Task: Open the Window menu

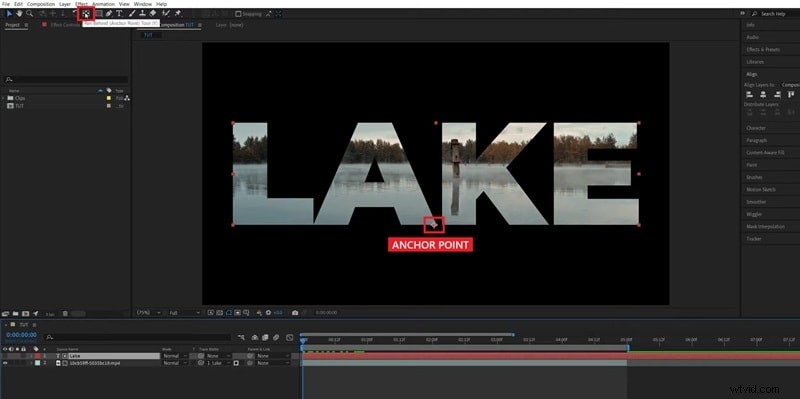Action: (143, 4)
